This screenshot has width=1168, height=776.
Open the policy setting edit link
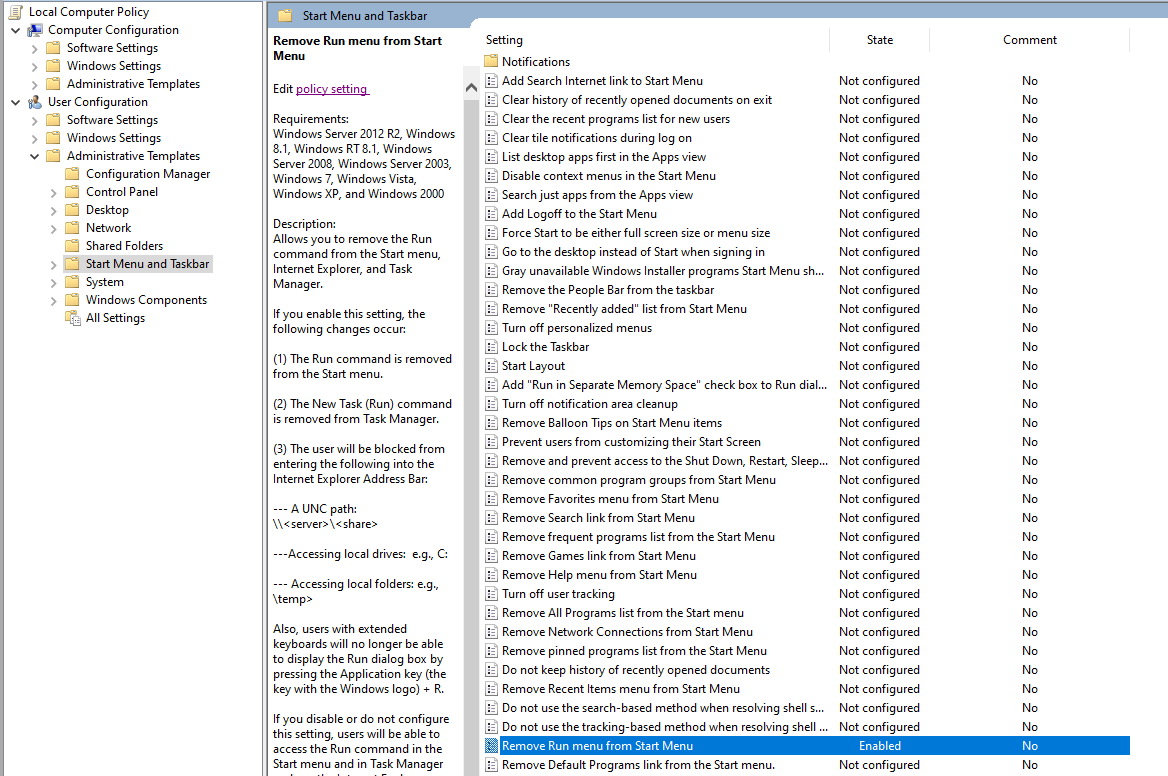point(331,89)
